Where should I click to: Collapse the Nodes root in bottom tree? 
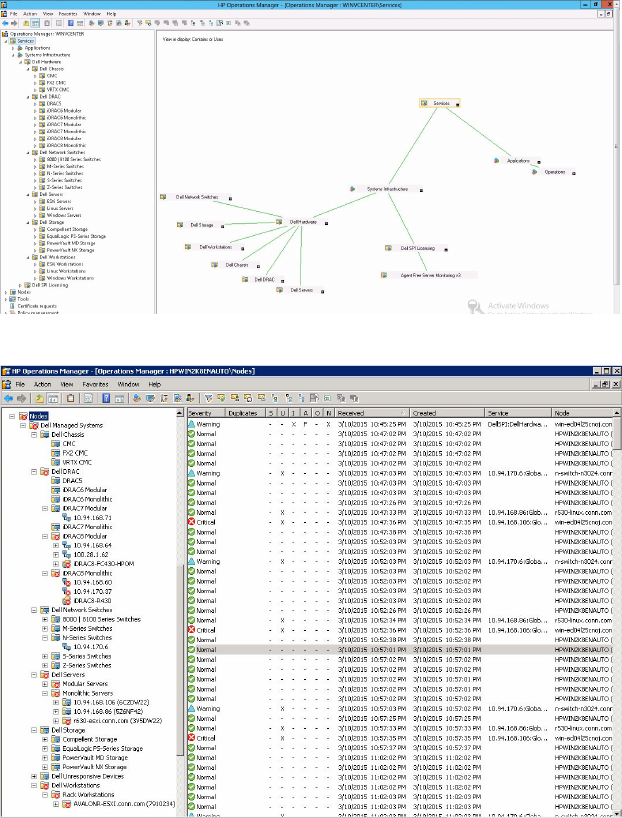11,416
